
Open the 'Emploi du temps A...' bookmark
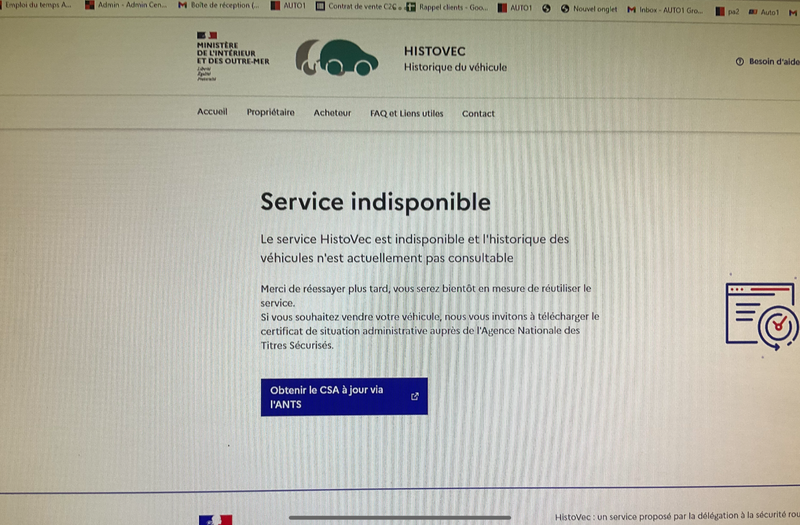click(x=36, y=5)
